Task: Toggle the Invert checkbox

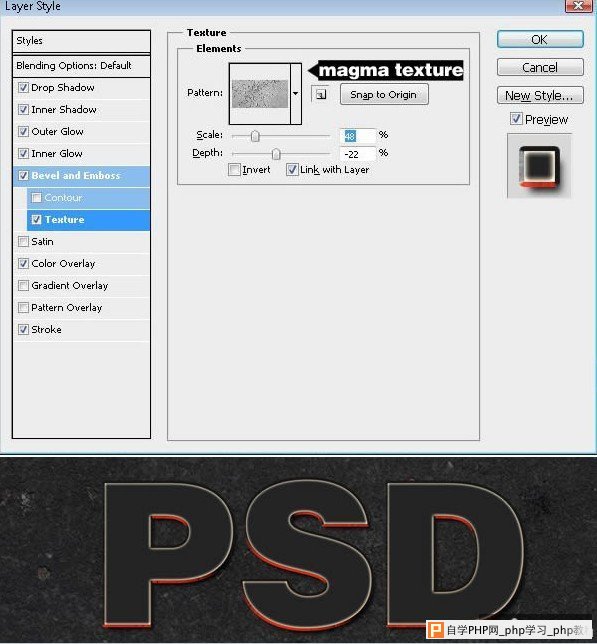Action: pyautogui.click(x=234, y=170)
